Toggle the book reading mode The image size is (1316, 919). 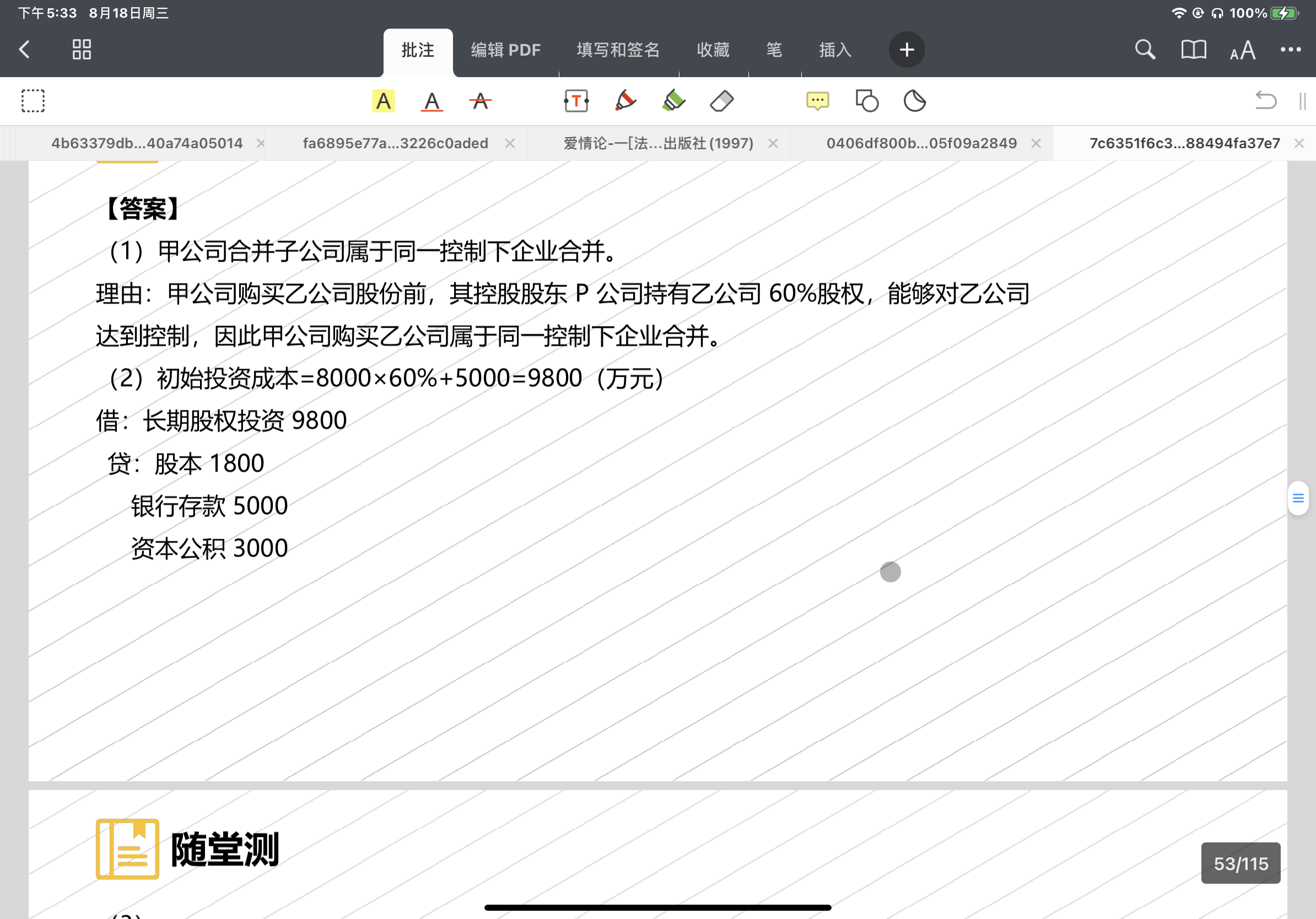[x=1193, y=50]
